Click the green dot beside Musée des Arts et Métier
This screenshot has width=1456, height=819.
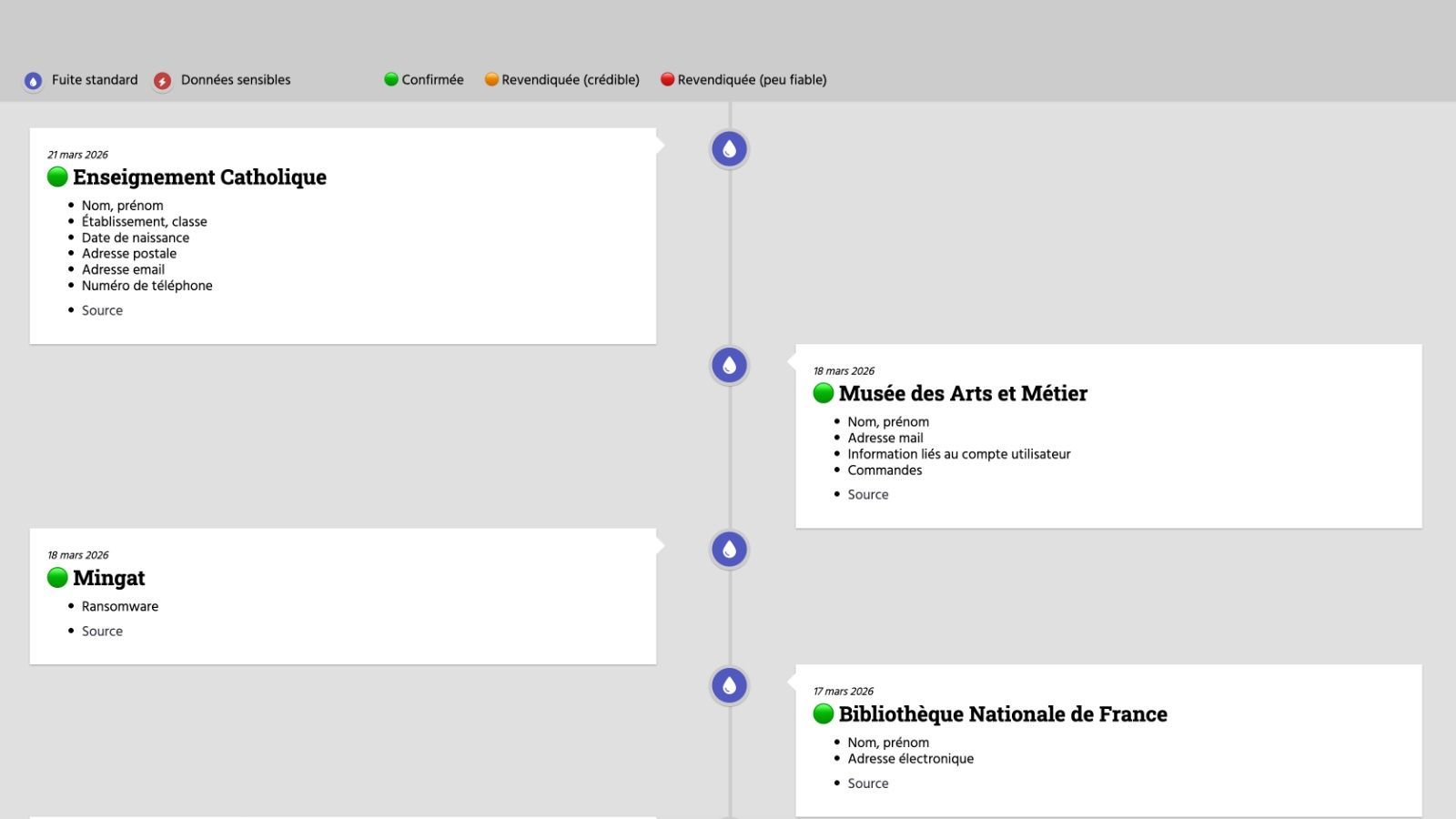(823, 393)
